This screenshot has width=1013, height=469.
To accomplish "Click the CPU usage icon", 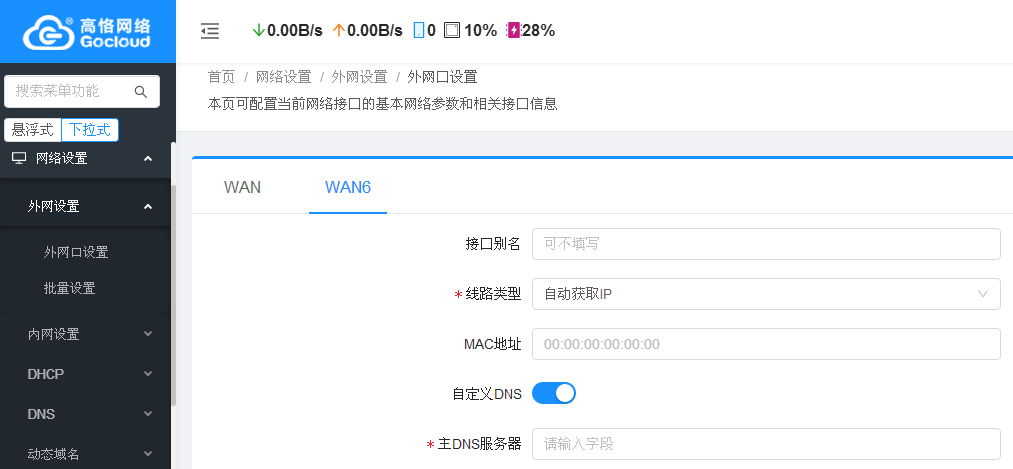I will tap(452, 30).
